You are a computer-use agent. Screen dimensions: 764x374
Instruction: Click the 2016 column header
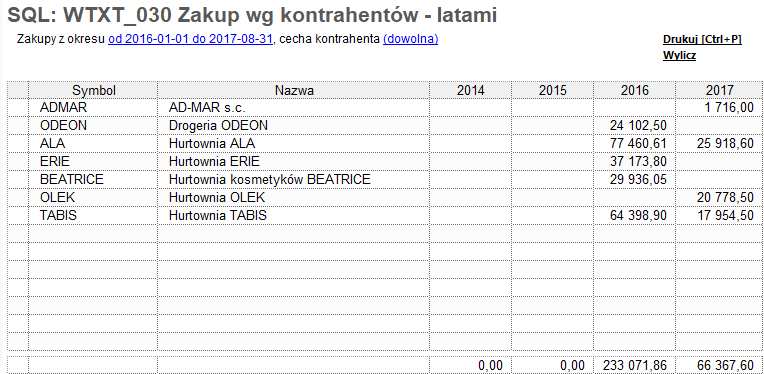[x=635, y=90]
